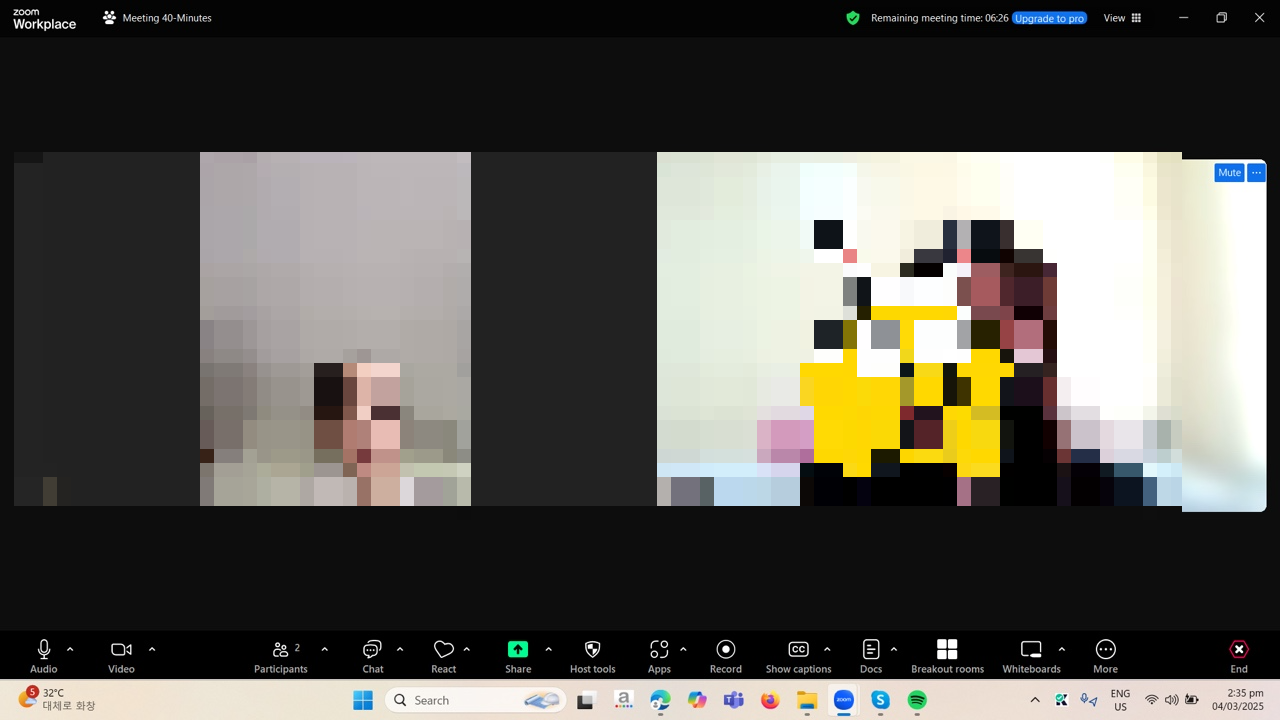
Task: Open the weather widget 32°C
Action: (58, 699)
